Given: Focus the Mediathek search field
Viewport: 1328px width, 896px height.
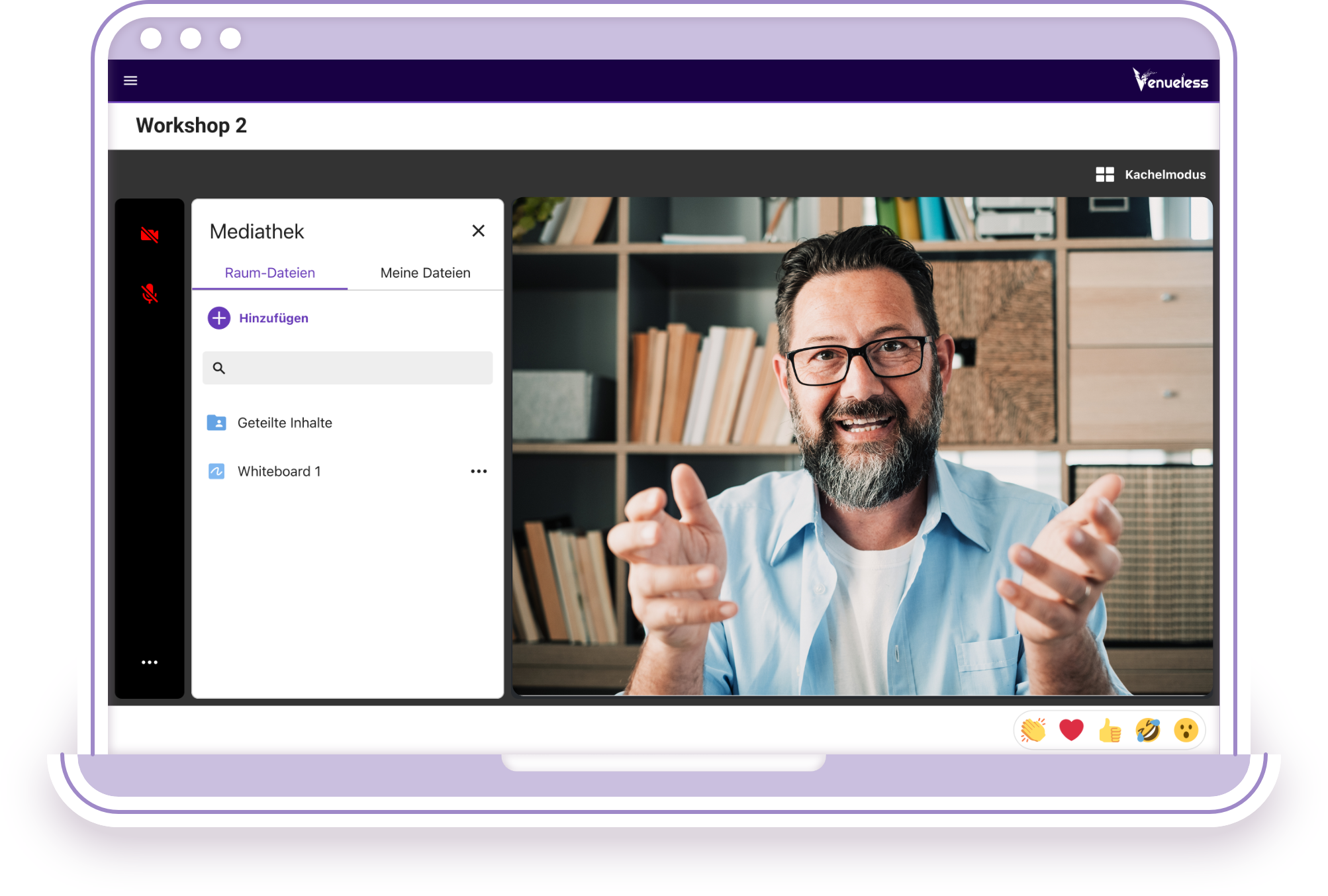Looking at the screenshot, I should tap(348, 368).
